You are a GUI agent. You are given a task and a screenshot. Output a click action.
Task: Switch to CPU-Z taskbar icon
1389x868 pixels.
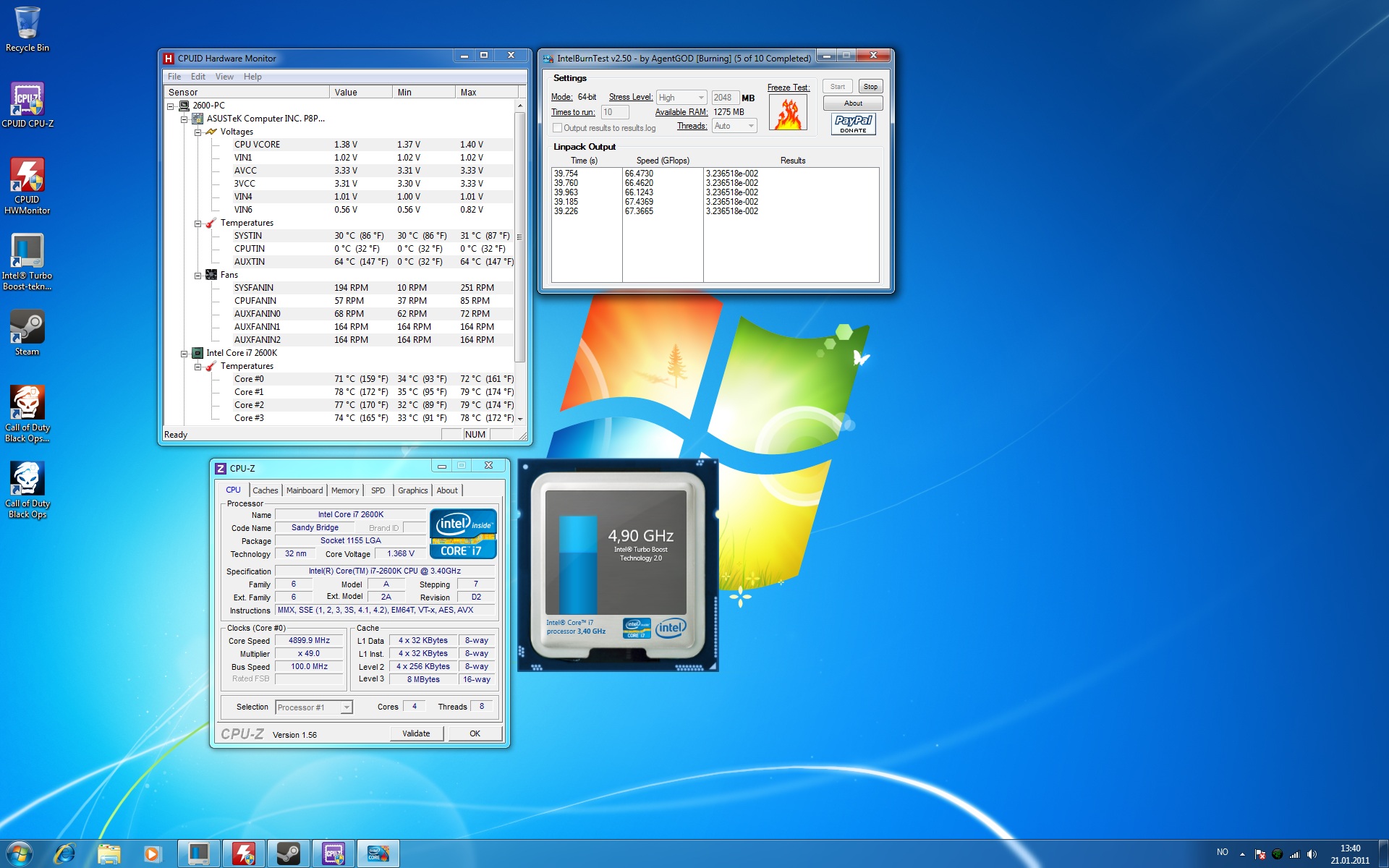pos(334,854)
